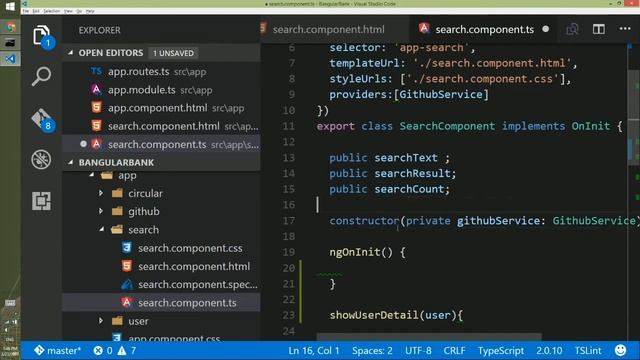Click the unsaved dot beside search.component.ts in Open Editors
The height and width of the screenshot is (360, 640).
83,144
